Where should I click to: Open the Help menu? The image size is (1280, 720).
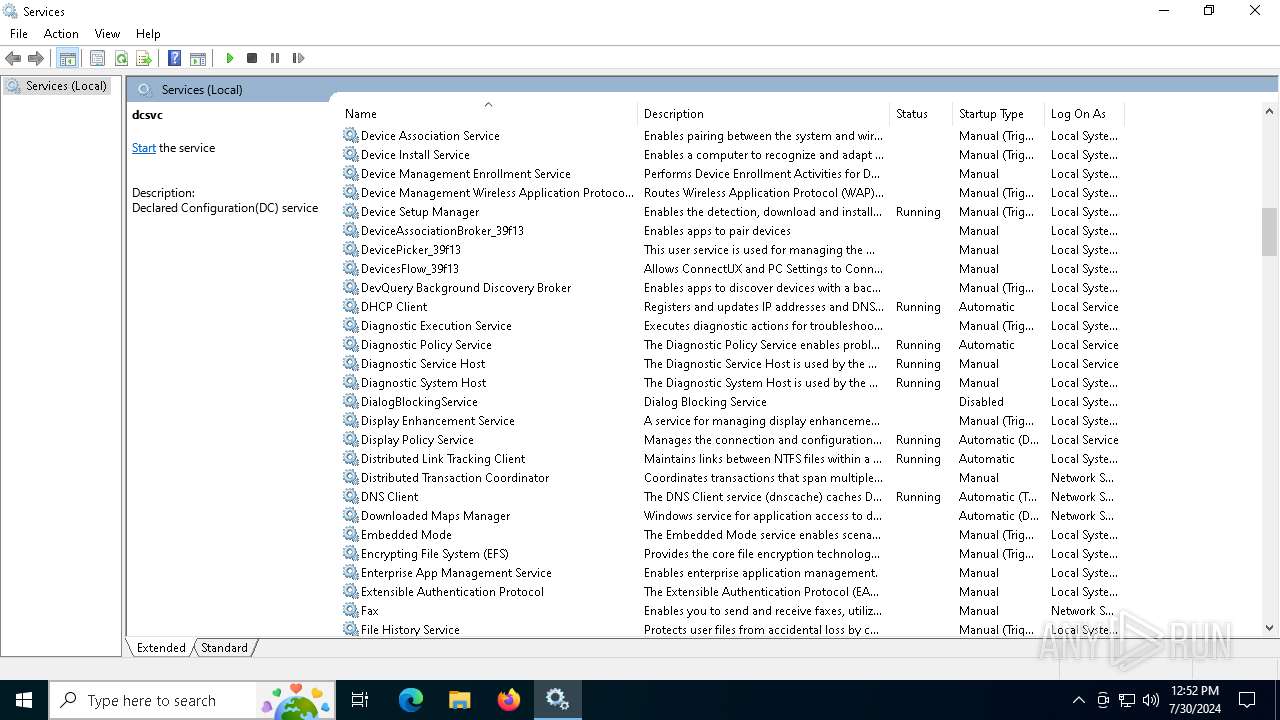pos(148,34)
